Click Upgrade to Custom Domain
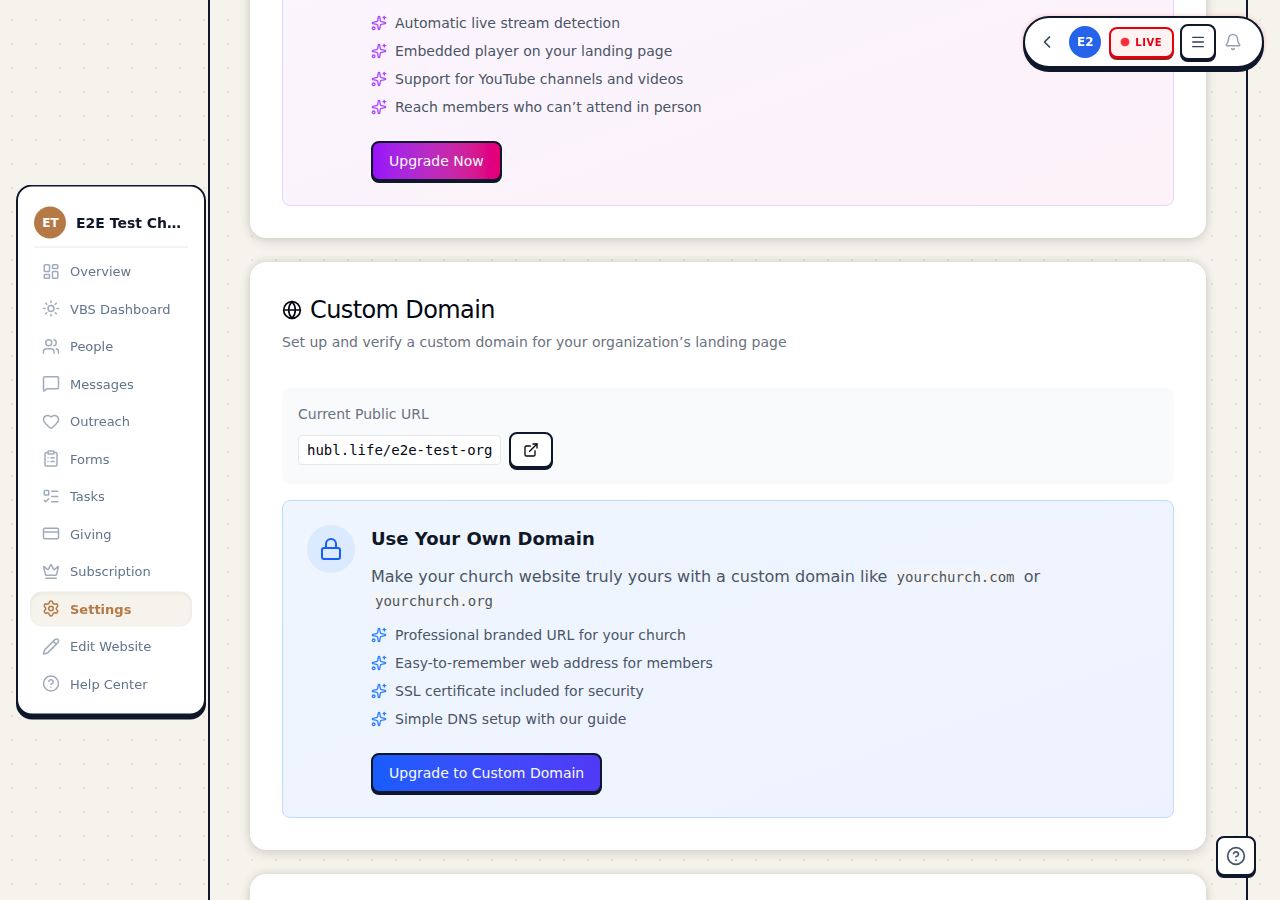The height and width of the screenshot is (900, 1280). coord(486,773)
